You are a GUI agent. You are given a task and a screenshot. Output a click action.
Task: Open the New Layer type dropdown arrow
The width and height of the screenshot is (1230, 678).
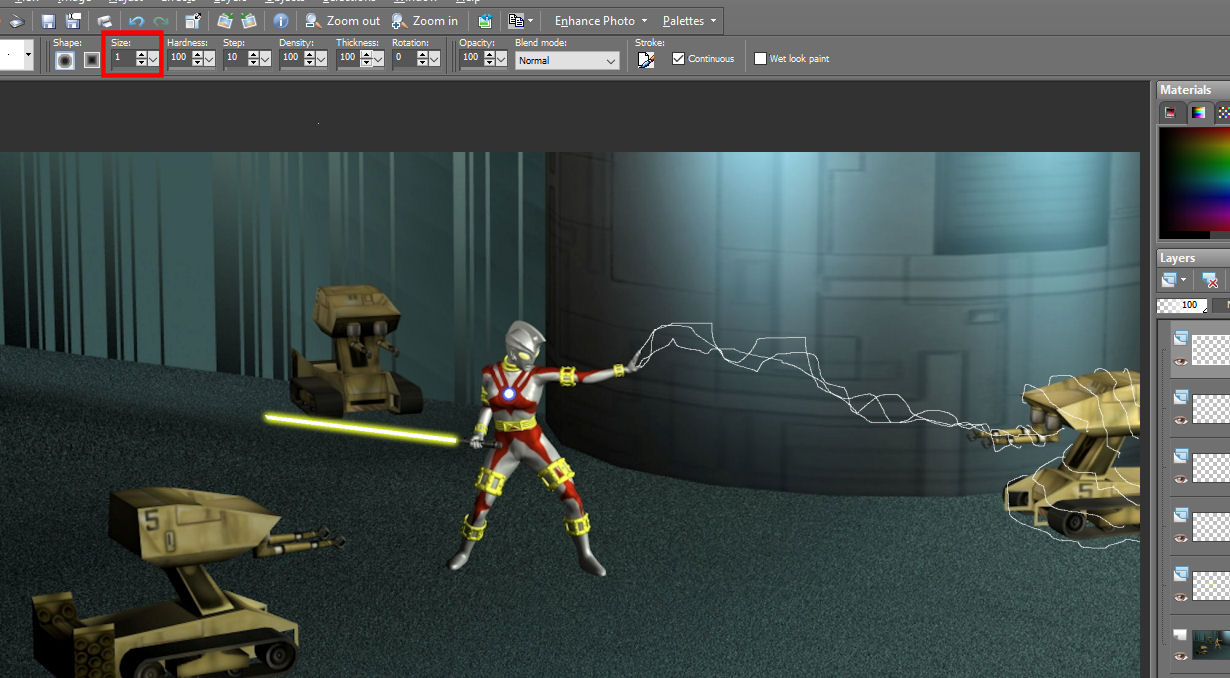pos(1184,280)
